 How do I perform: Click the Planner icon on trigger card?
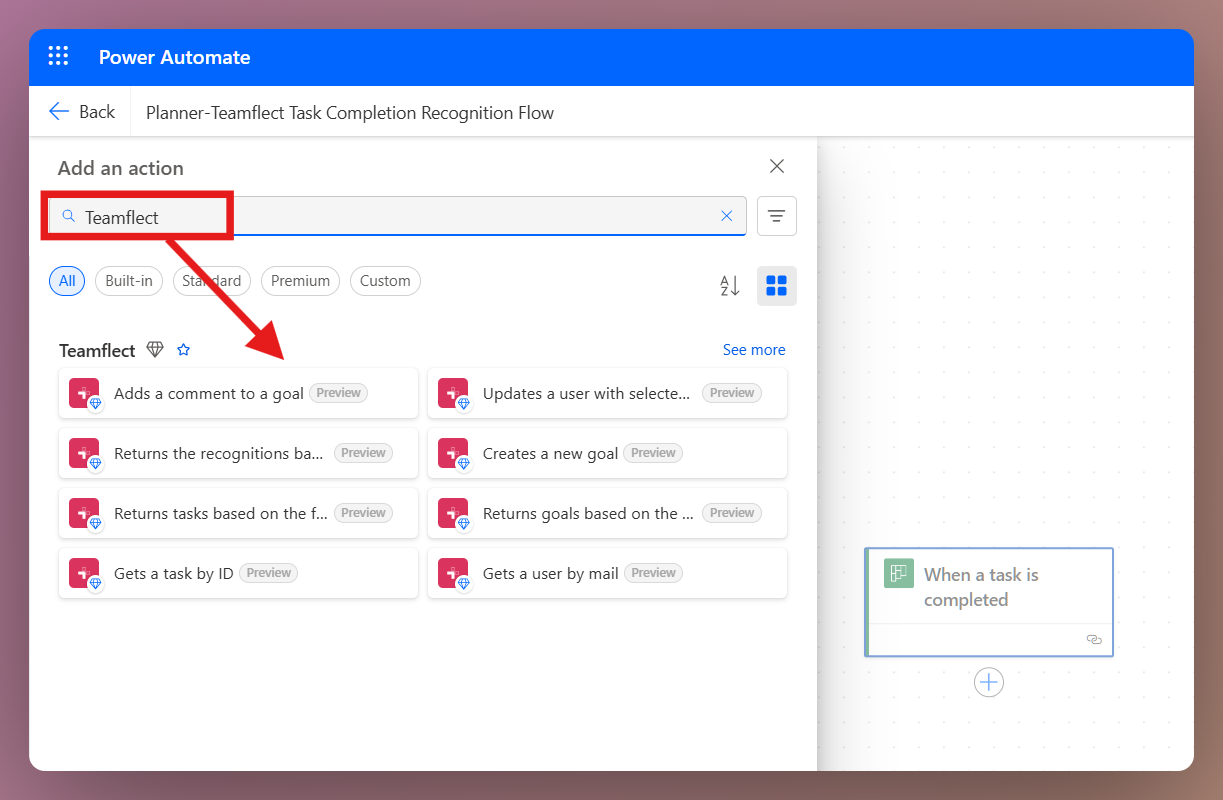[x=899, y=573]
